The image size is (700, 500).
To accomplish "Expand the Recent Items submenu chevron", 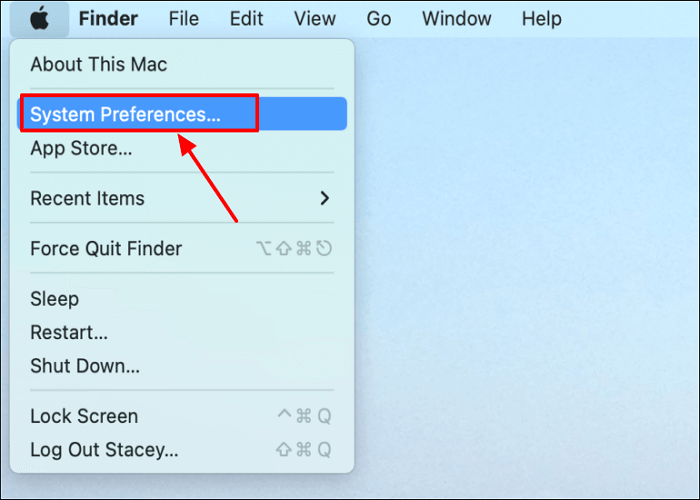I will [324, 198].
